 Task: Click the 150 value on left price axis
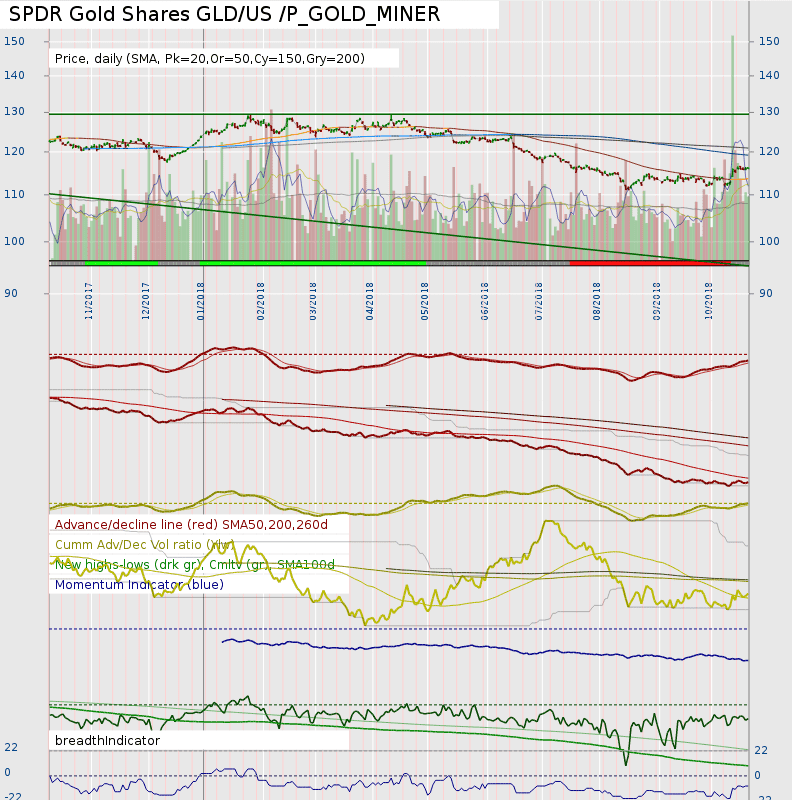coord(14,41)
